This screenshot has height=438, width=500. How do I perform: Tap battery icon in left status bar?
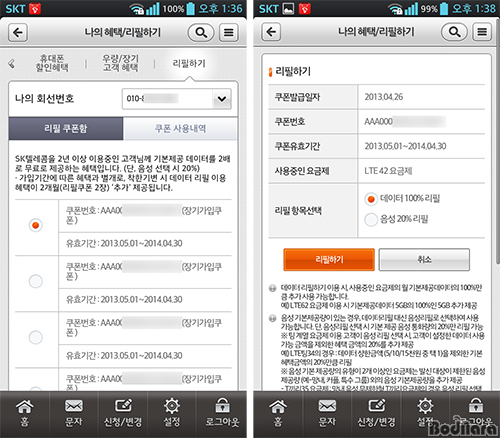191,8
